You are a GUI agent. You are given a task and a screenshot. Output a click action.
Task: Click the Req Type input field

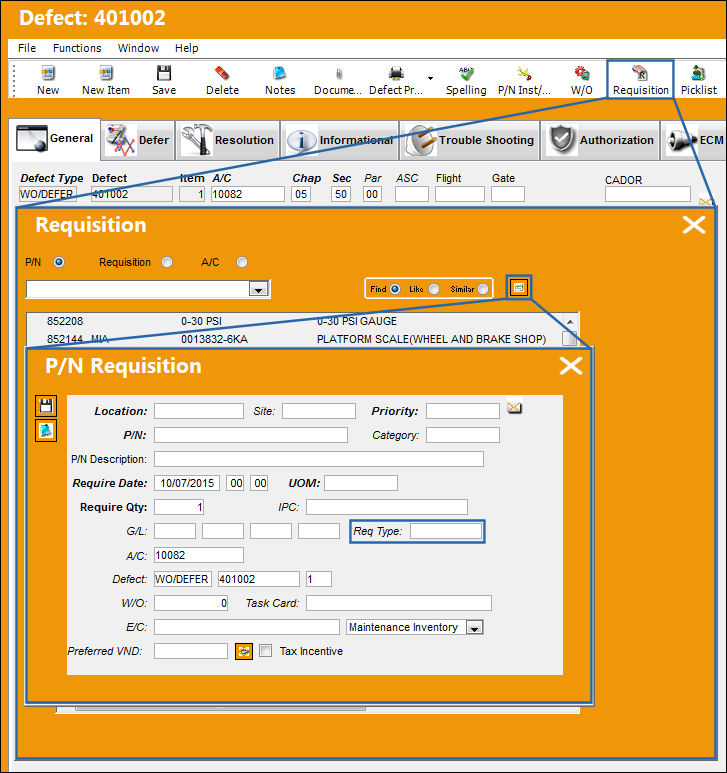point(446,531)
